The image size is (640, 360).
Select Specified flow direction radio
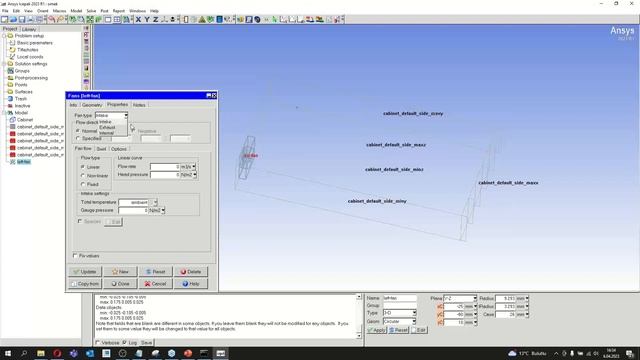point(78,138)
